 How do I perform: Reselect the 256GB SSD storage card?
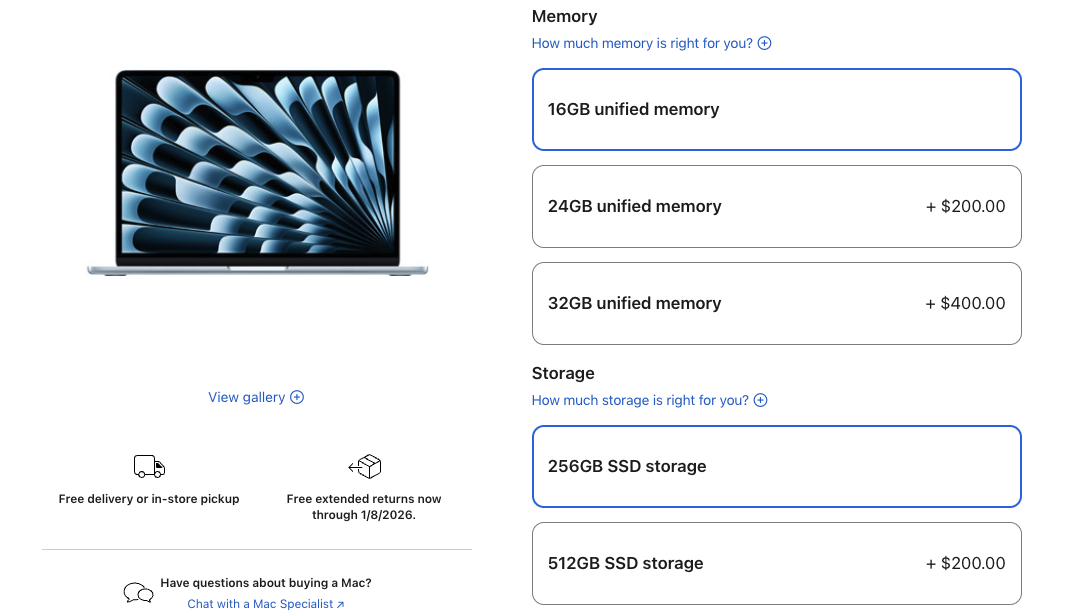[777, 466]
